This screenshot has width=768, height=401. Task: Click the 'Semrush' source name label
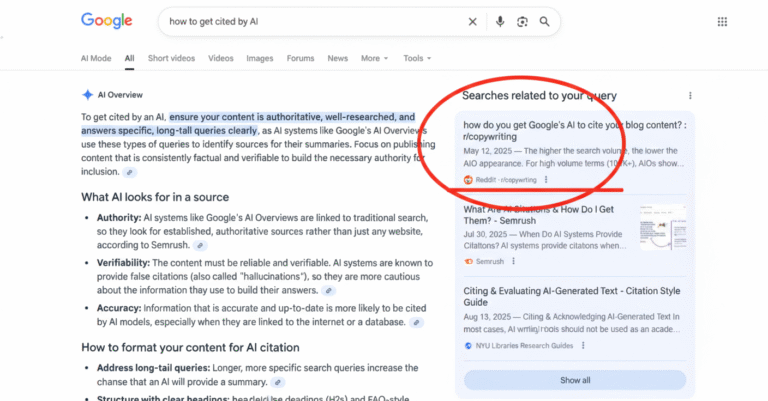click(490, 261)
